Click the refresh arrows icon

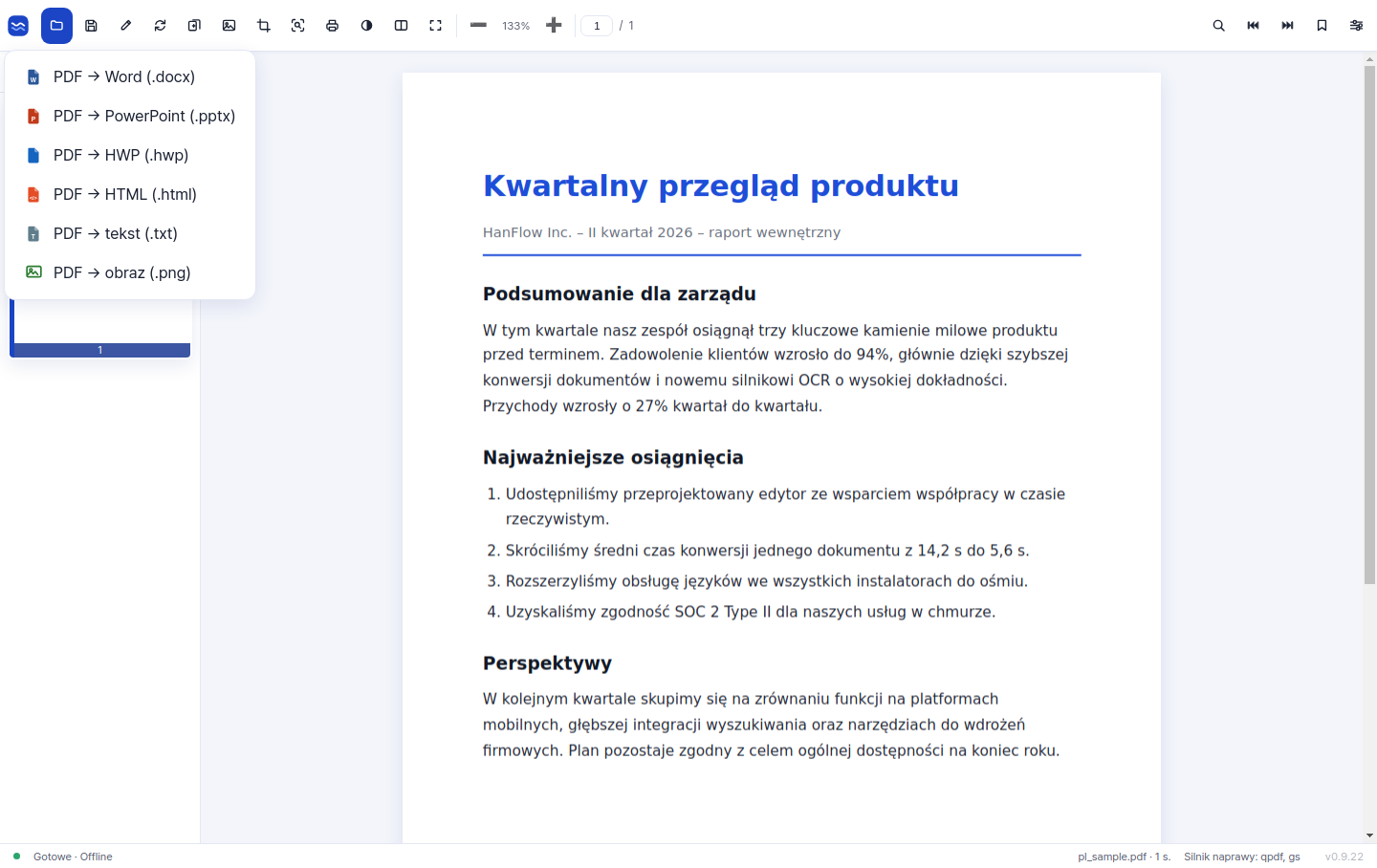[x=160, y=26]
